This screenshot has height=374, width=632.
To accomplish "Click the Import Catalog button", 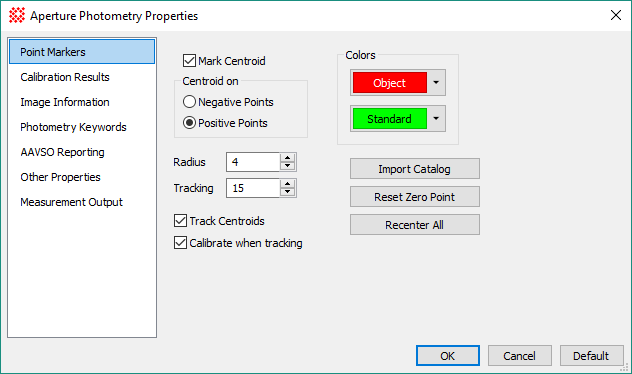I will coord(415,168).
